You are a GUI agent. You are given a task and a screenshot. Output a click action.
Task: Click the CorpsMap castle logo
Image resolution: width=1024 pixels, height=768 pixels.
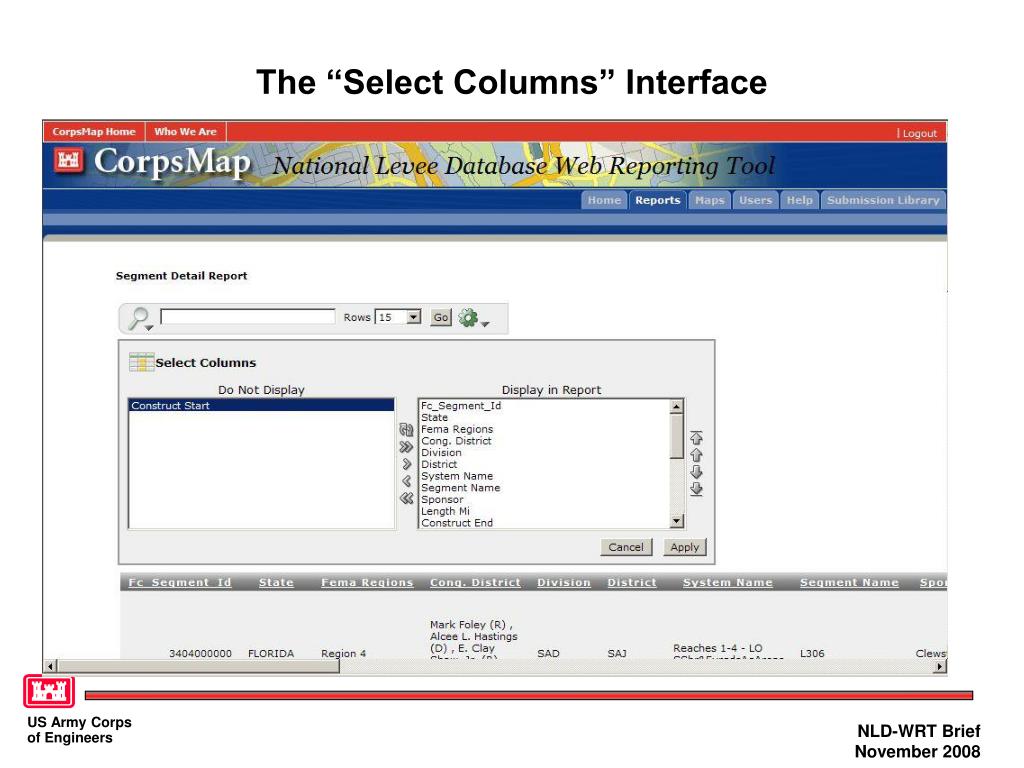69,161
